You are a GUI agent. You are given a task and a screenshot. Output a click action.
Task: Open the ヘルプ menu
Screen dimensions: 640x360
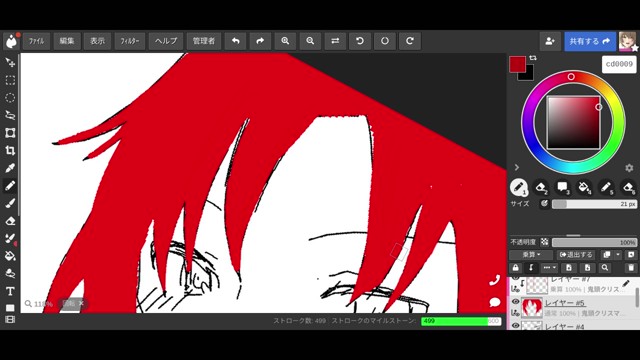click(166, 41)
